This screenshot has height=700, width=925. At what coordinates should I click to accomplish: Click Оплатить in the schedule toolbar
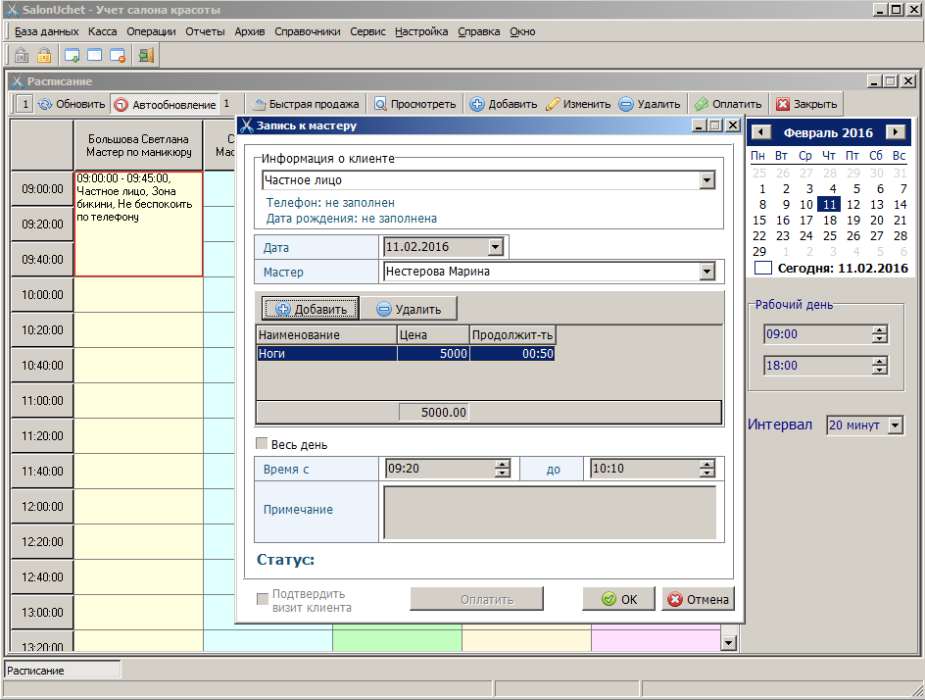[x=729, y=104]
